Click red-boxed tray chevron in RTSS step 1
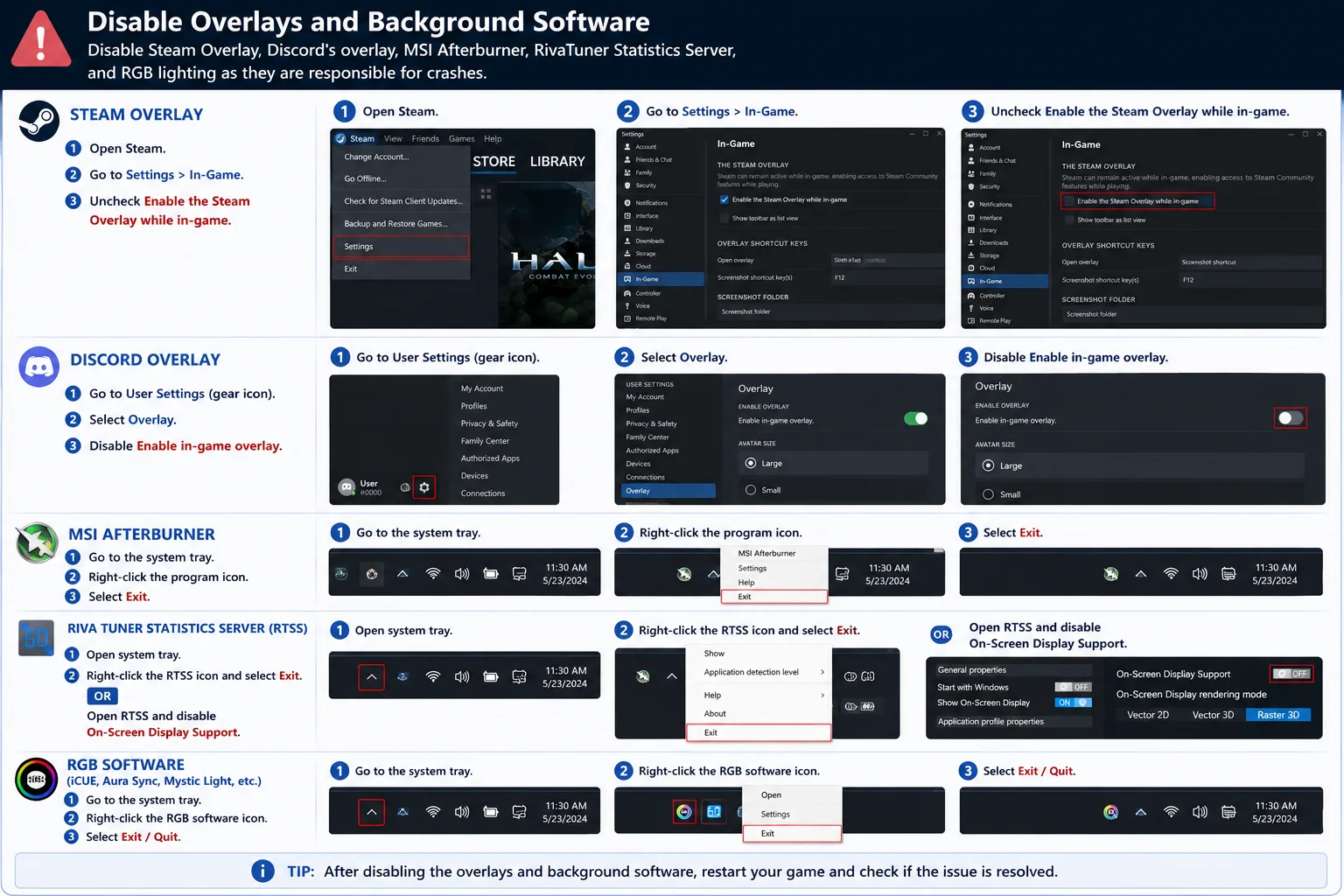Image resolution: width=1344 pixels, height=896 pixels. coord(372,677)
